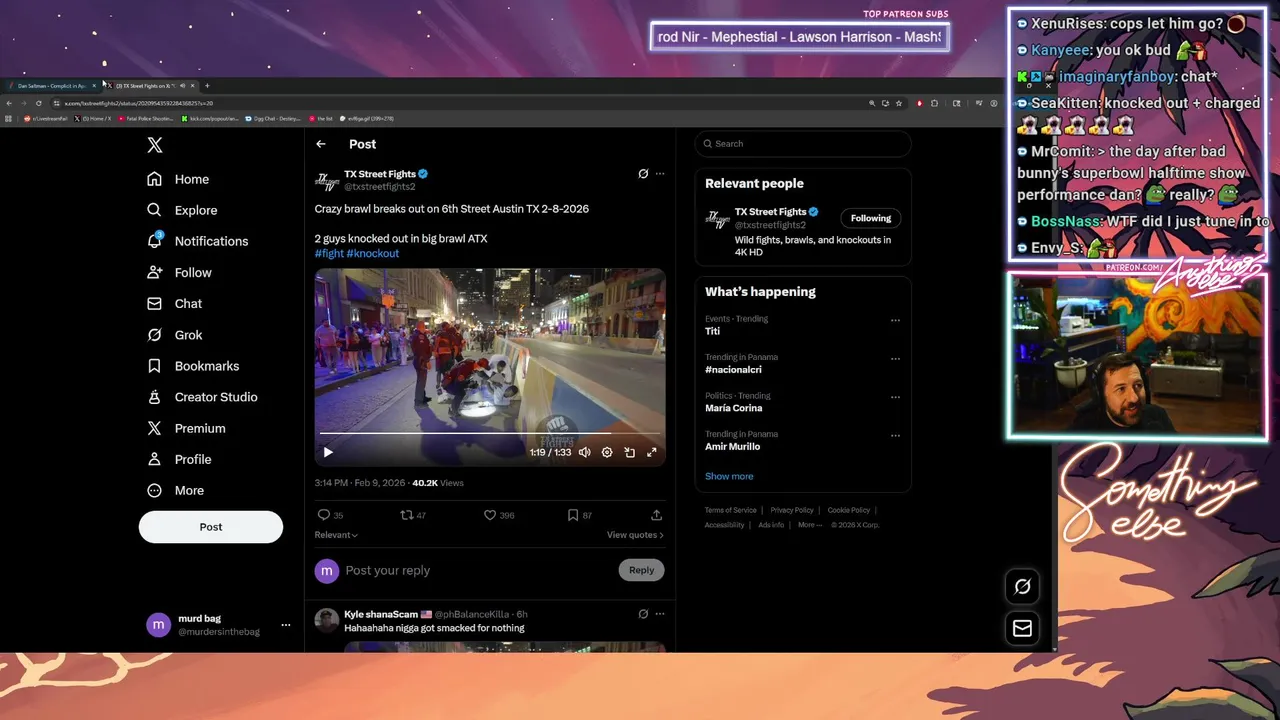Go back with the Post arrow

coord(321,144)
